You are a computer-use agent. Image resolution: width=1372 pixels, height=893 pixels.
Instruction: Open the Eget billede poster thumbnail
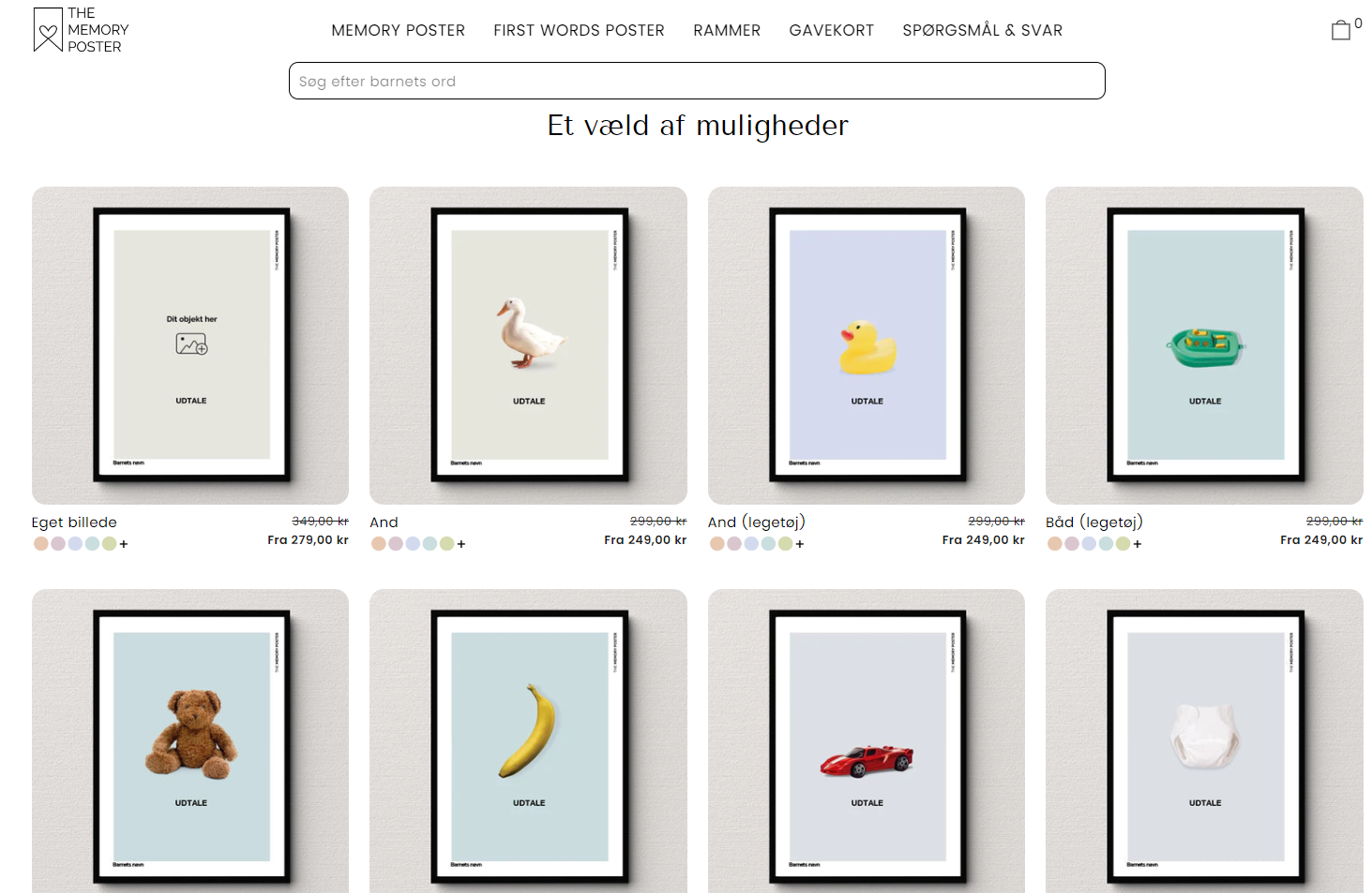click(x=190, y=345)
